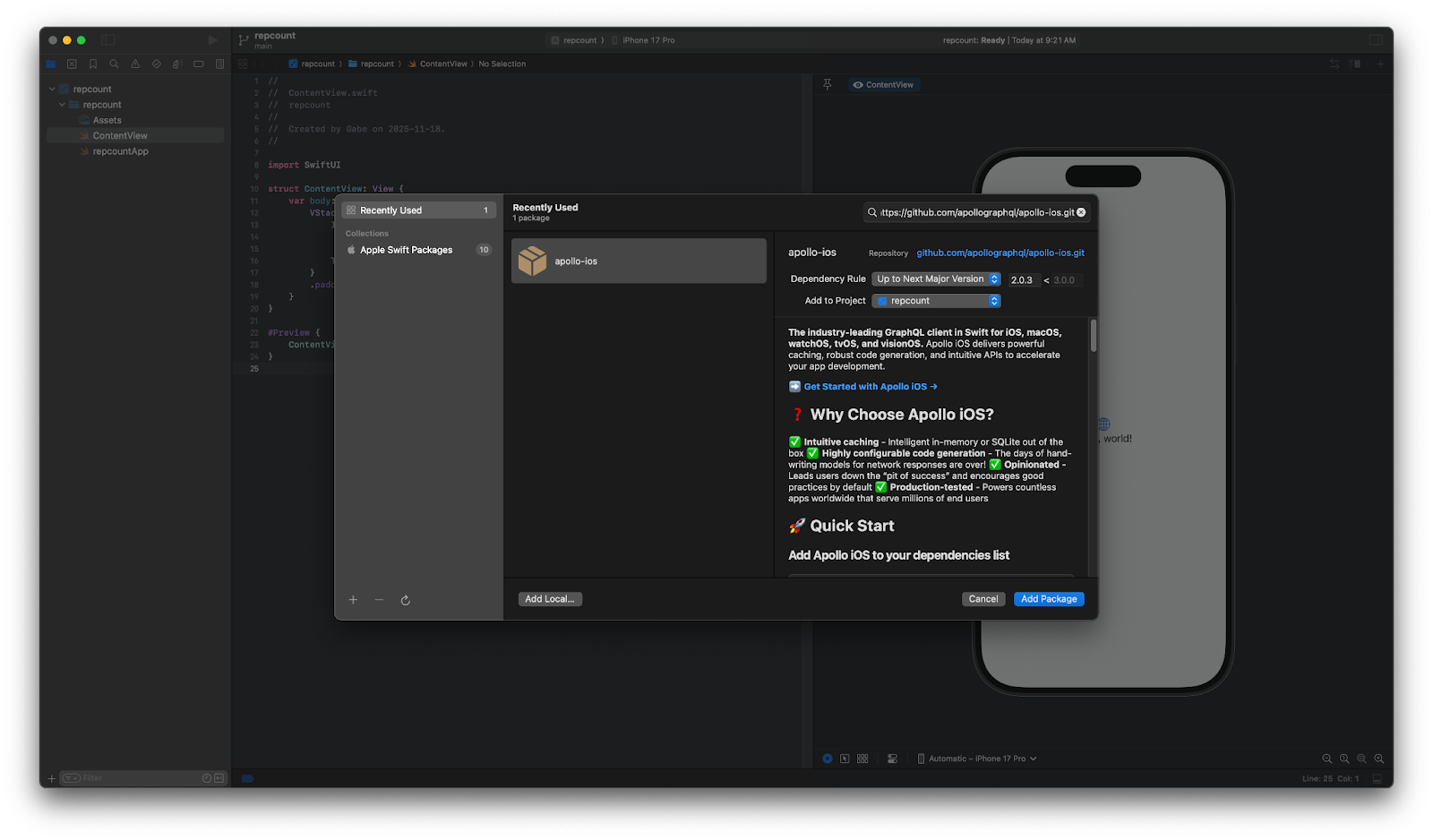The height and width of the screenshot is (840, 1433).
Task: Toggle Live preview mode button
Action: pos(828,759)
